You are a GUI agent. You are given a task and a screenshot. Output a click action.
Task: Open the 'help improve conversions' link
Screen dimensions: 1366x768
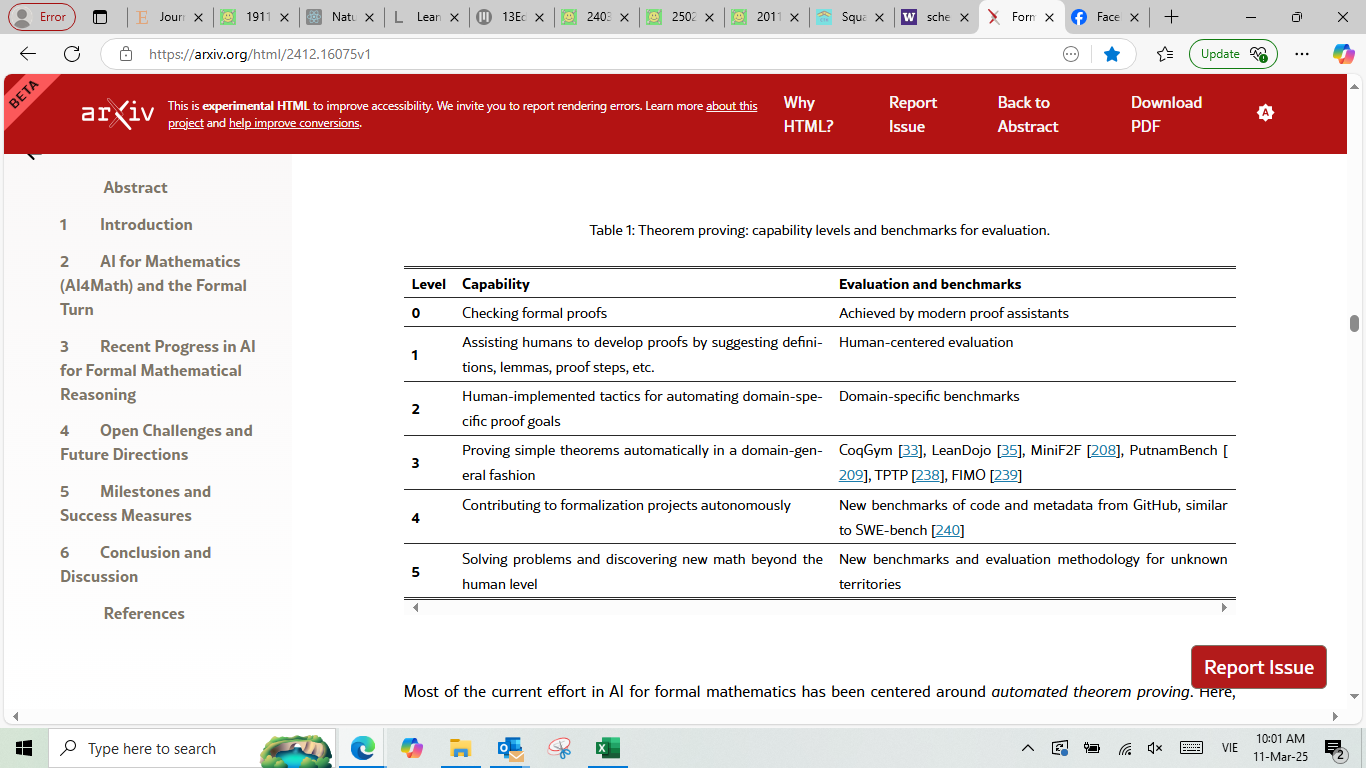(x=294, y=123)
